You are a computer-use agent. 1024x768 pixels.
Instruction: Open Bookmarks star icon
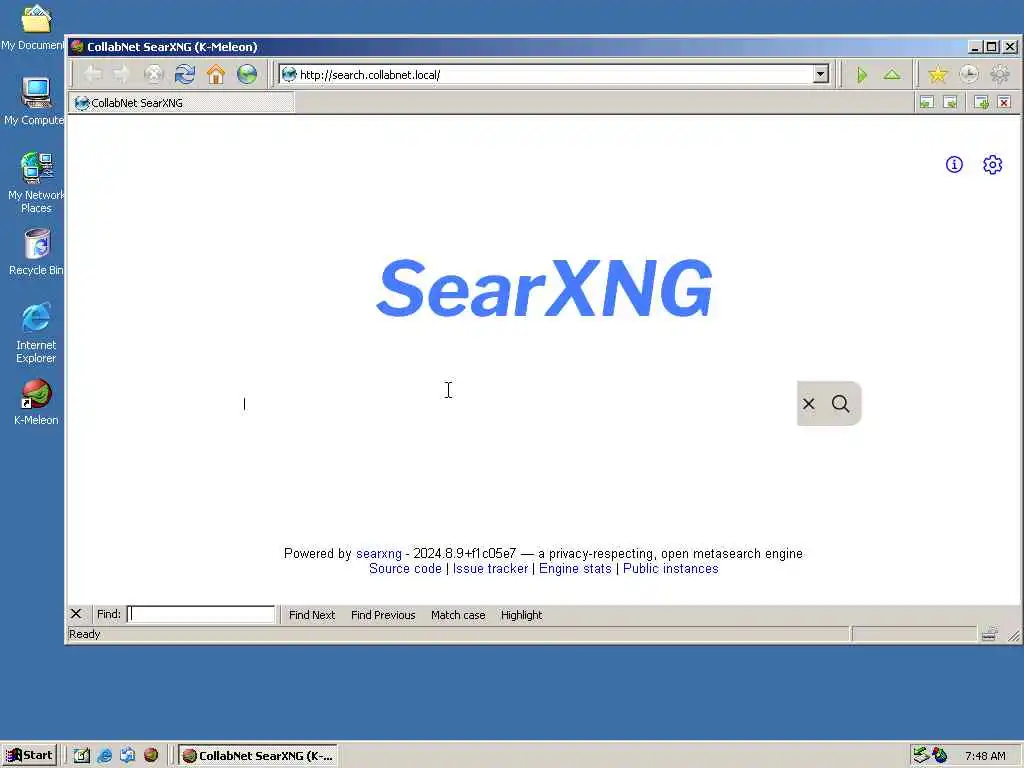pyautogui.click(x=938, y=74)
